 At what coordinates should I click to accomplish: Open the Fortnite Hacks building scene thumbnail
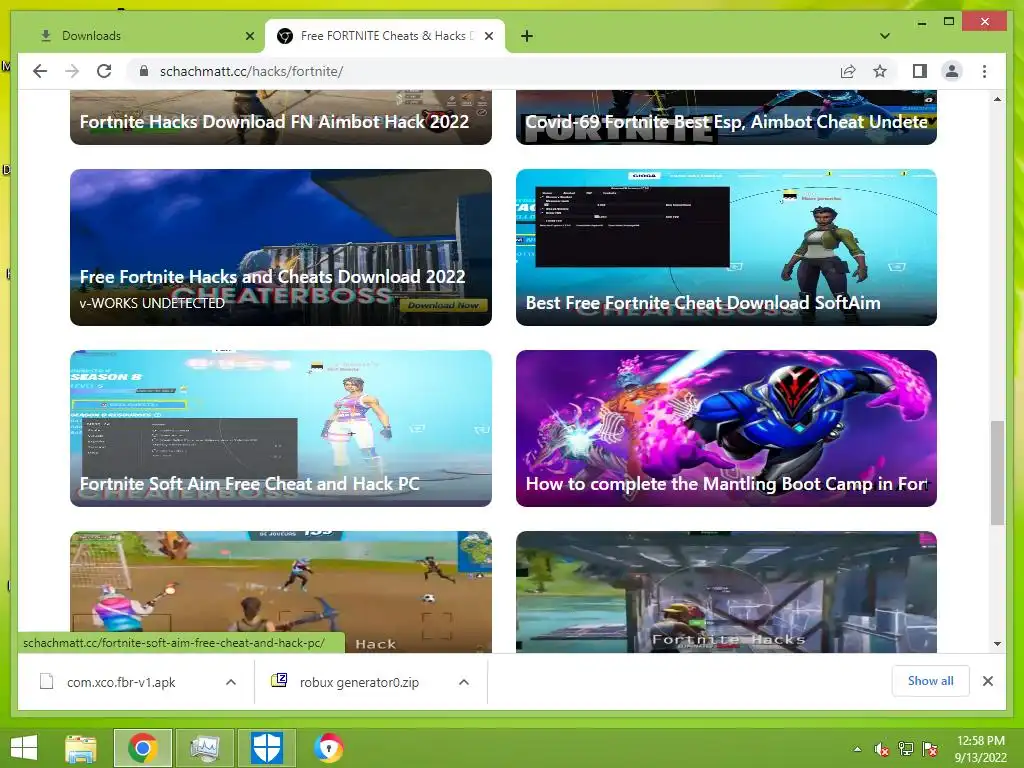coord(726,592)
